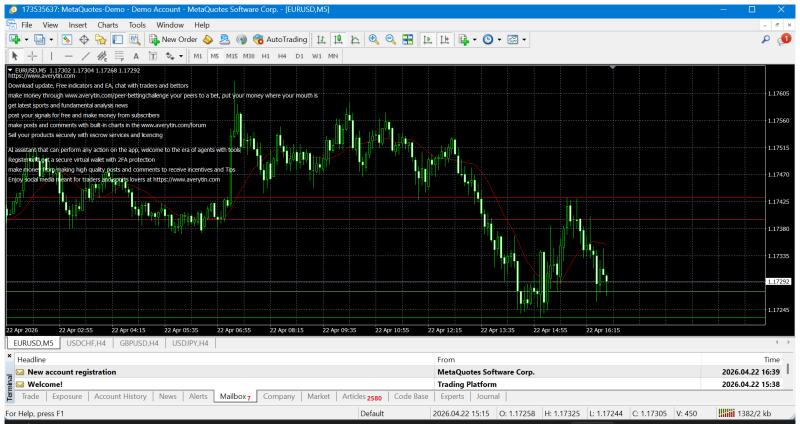800x424 pixels.
Task: Click the connection status 1382/2 kb indicator
Action: coord(745,413)
